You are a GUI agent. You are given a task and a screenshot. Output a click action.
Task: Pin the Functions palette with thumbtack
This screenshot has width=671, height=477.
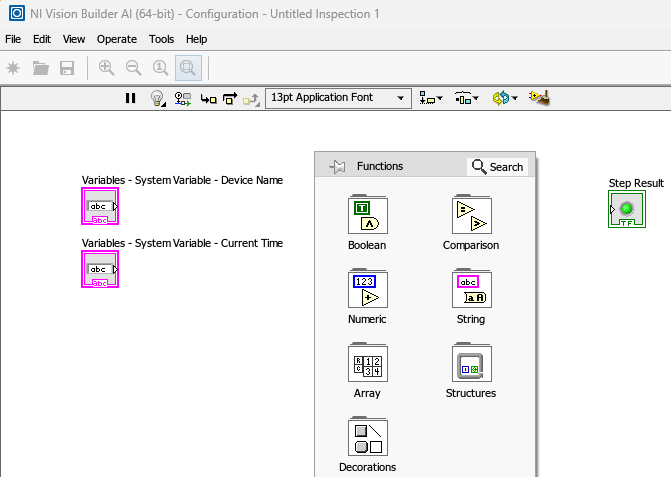click(x=337, y=166)
